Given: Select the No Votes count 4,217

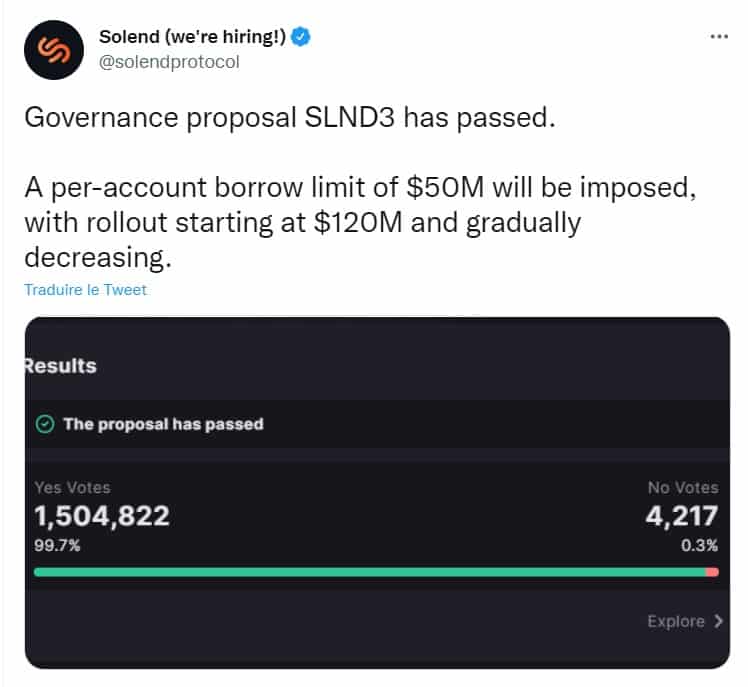Looking at the screenshot, I should point(682,516).
